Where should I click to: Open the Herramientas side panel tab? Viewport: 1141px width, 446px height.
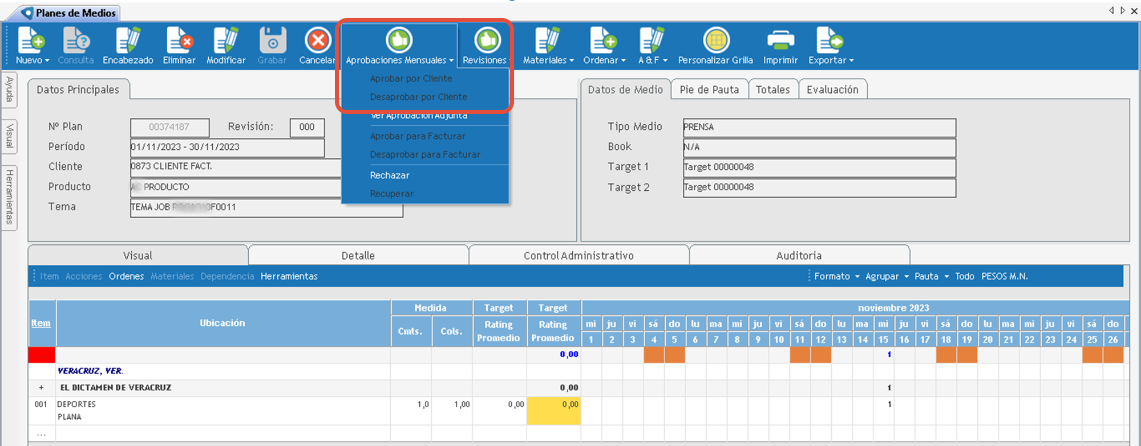pyautogui.click(x=9, y=198)
